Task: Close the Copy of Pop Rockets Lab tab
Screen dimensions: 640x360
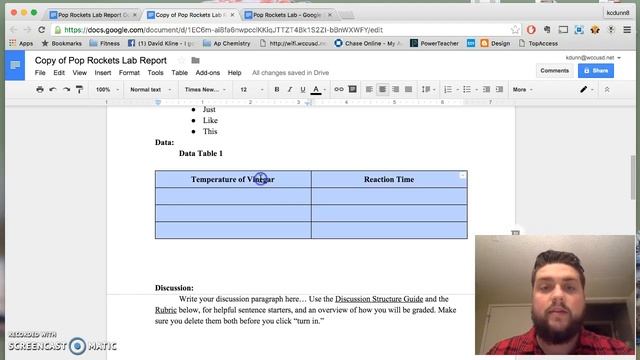Action: pos(232,15)
